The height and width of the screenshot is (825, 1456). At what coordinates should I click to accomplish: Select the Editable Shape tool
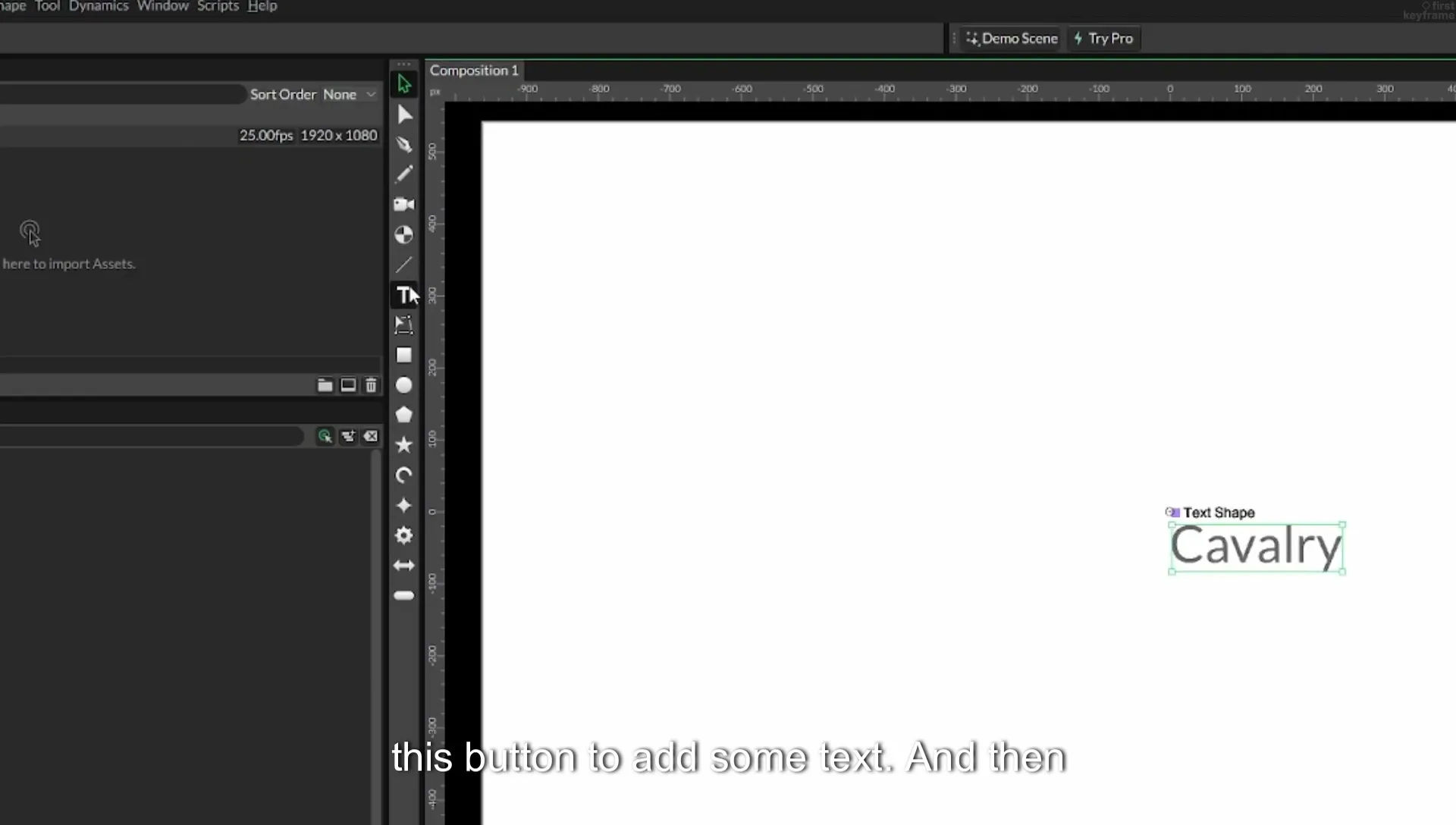tap(404, 325)
